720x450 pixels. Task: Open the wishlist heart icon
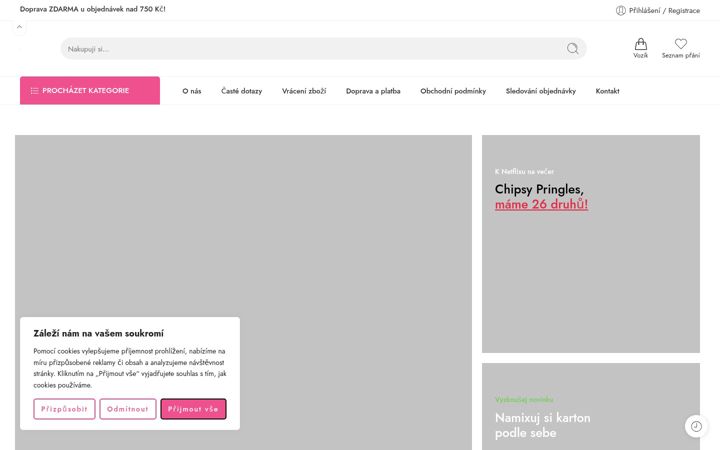pyautogui.click(x=681, y=44)
